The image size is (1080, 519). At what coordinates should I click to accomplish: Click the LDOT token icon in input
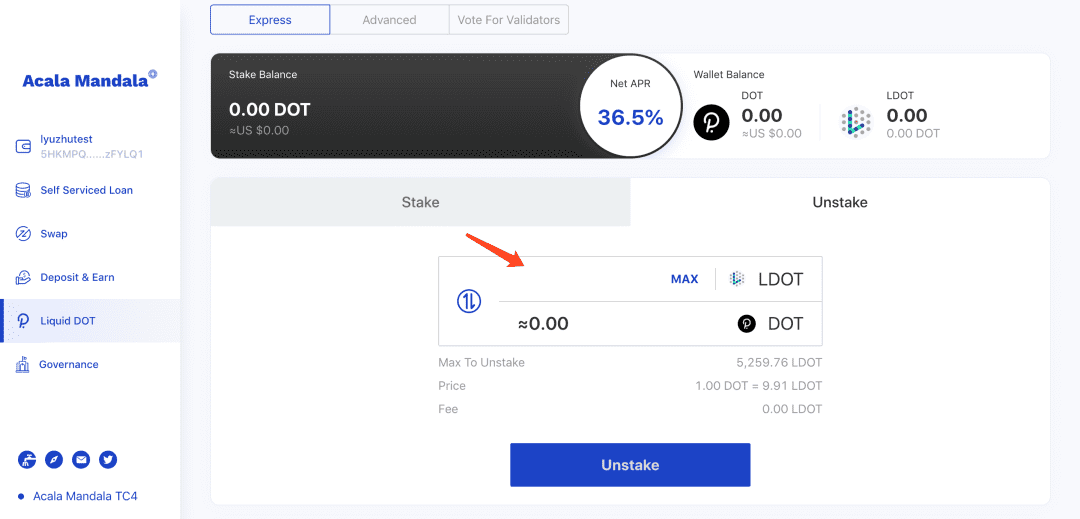coord(737,279)
